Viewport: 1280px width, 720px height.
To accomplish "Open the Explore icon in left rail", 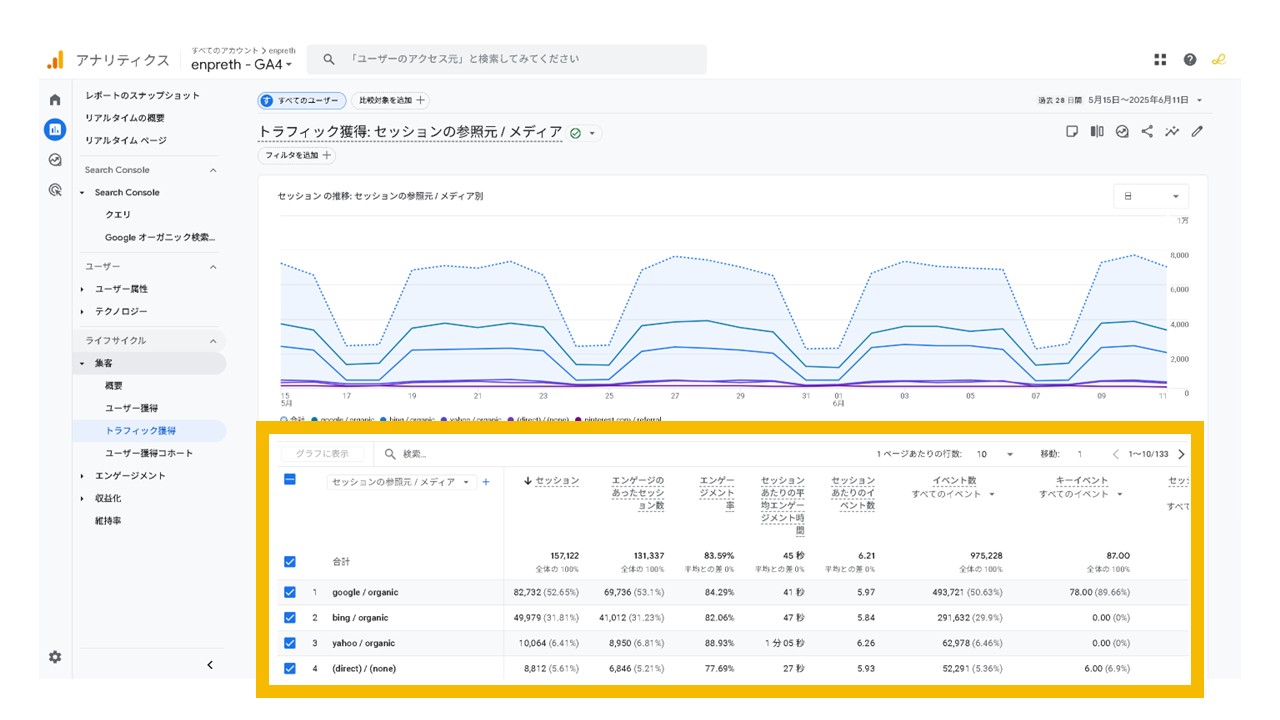I will (55, 160).
